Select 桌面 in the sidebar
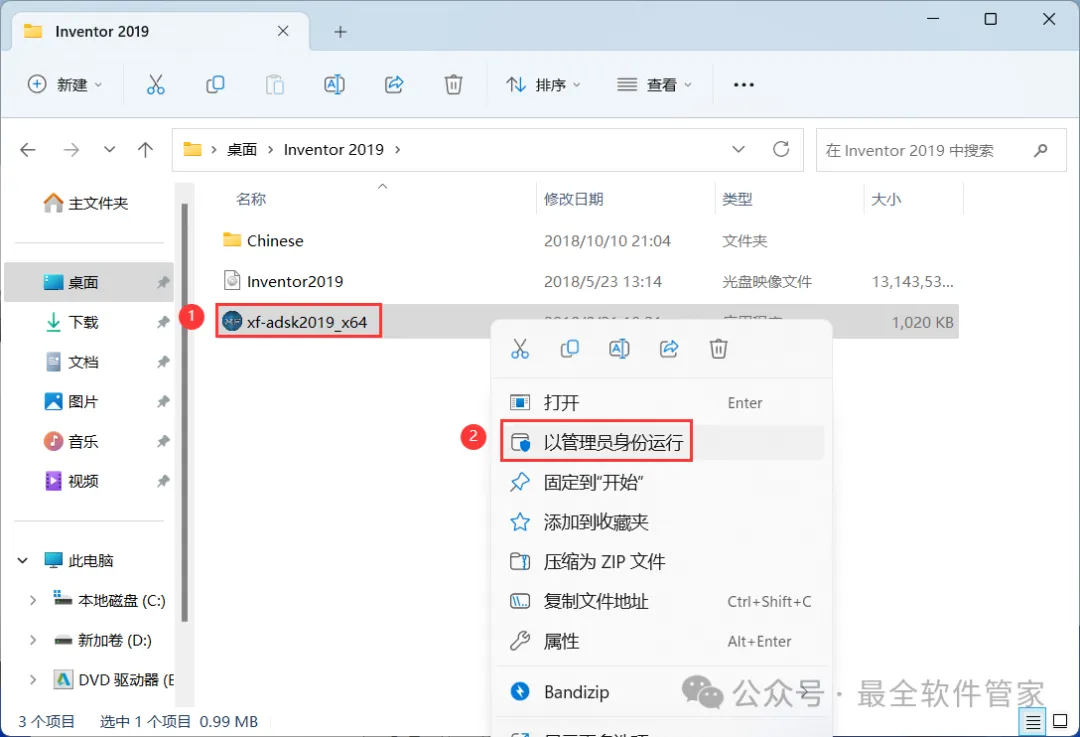1080x737 pixels. (x=89, y=282)
